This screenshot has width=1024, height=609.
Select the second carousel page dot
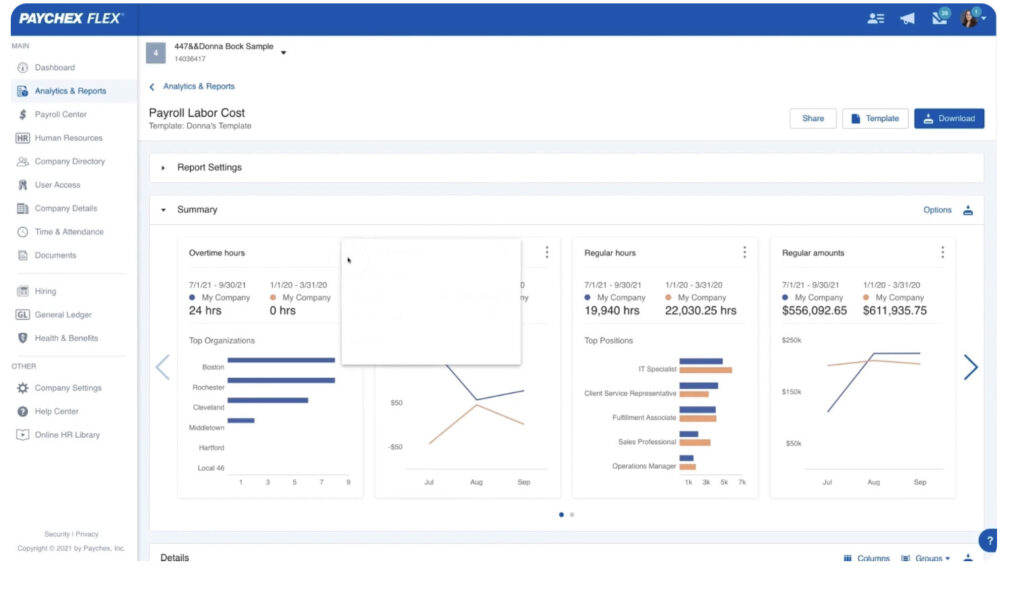pos(571,514)
